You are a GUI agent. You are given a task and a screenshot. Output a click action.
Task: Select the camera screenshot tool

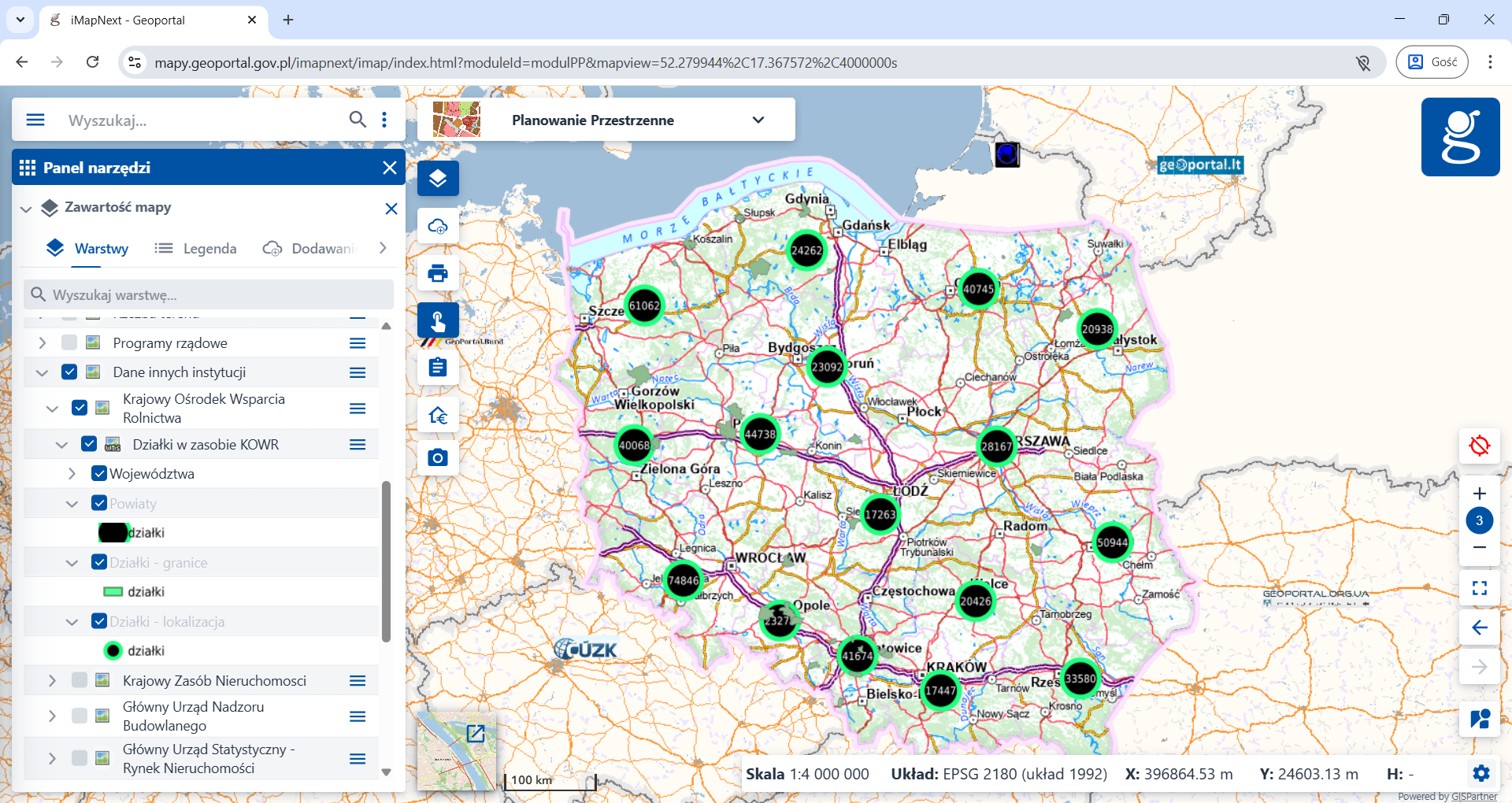pyautogui.click(x=438, y=457)
